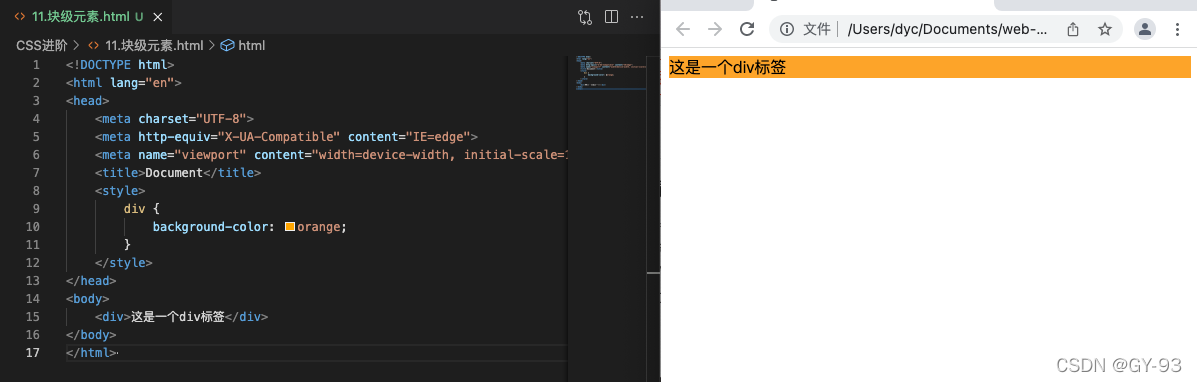Click the html lang="en" line
The height and width of the screenshot is (382, 1197).
point(124,83)
